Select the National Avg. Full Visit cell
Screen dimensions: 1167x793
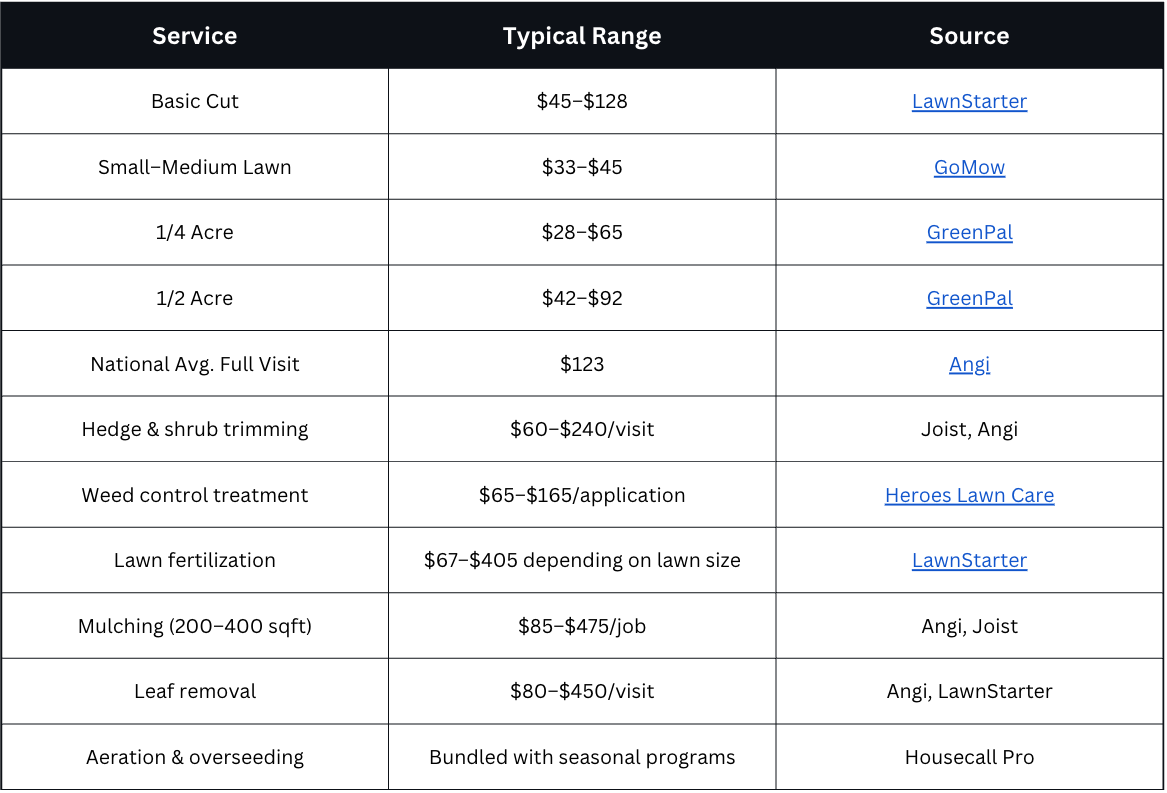click(x=195, y=363)
